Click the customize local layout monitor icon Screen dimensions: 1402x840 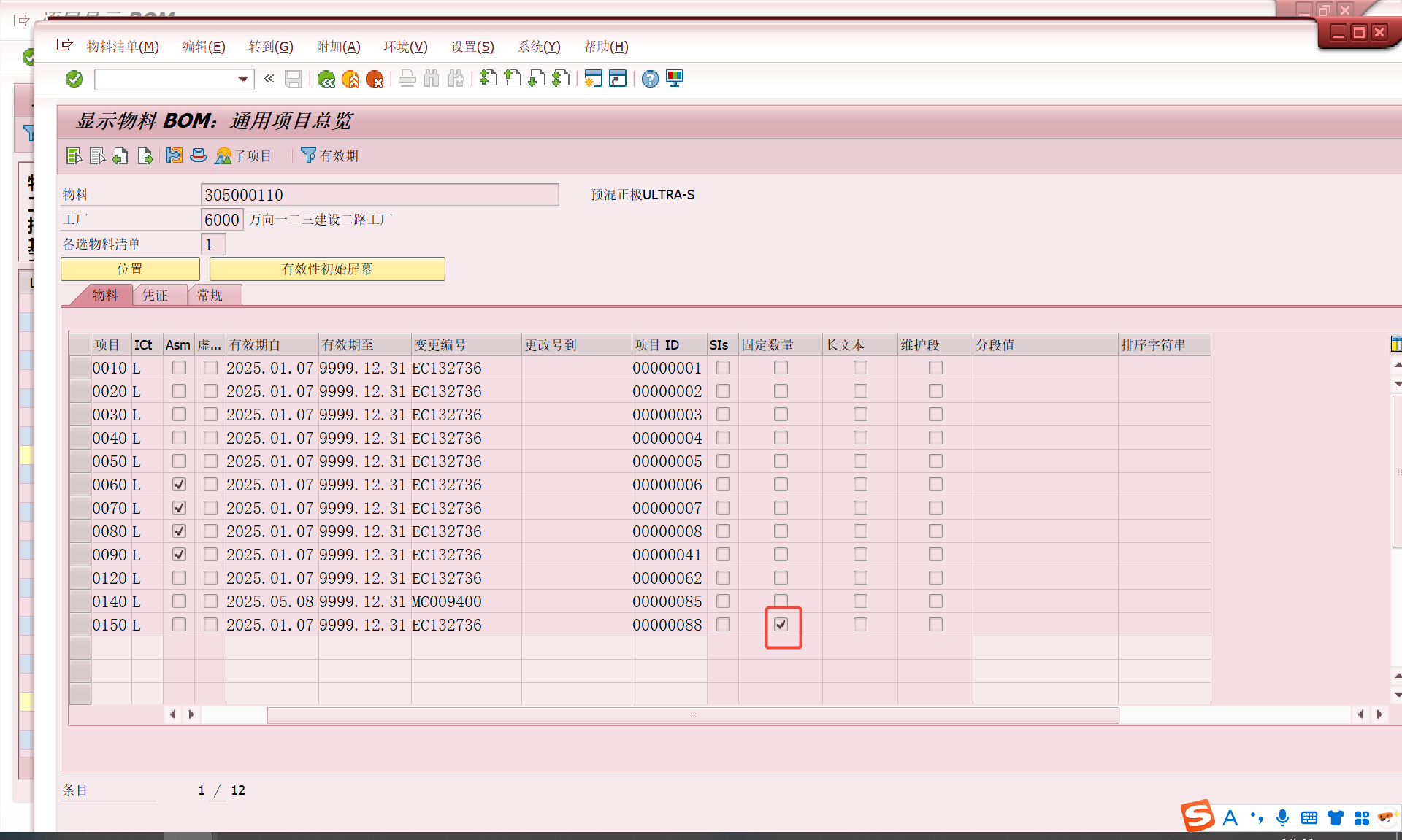[x=675, y=79]
